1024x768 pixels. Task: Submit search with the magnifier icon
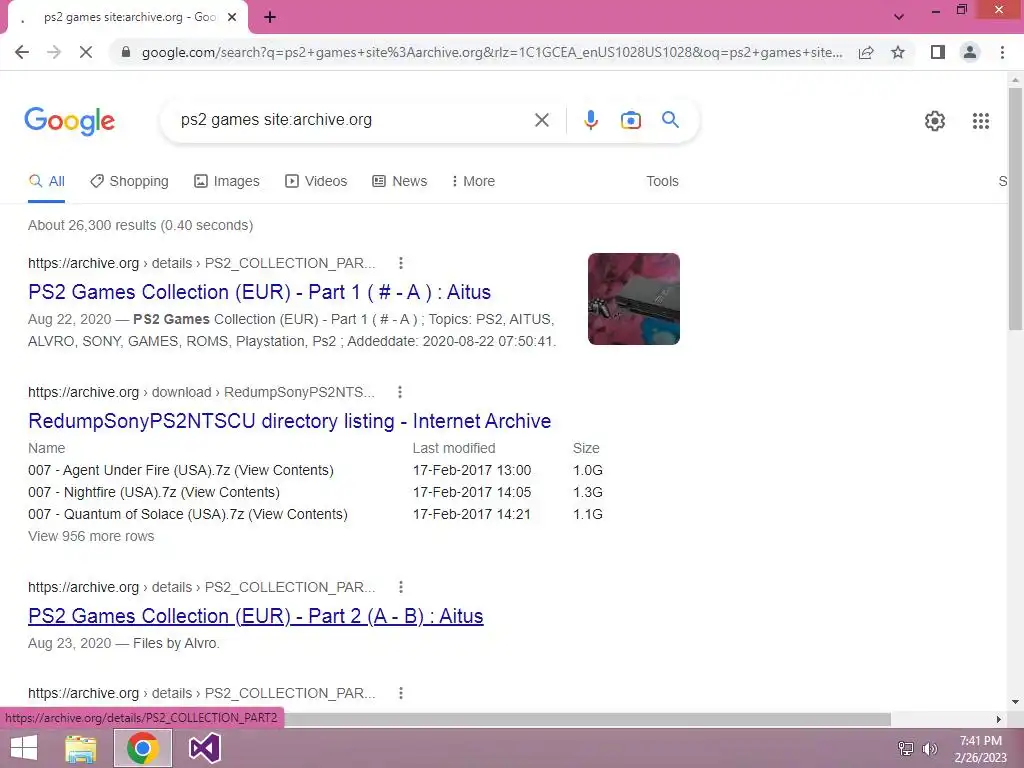click(x=670, y=120)
